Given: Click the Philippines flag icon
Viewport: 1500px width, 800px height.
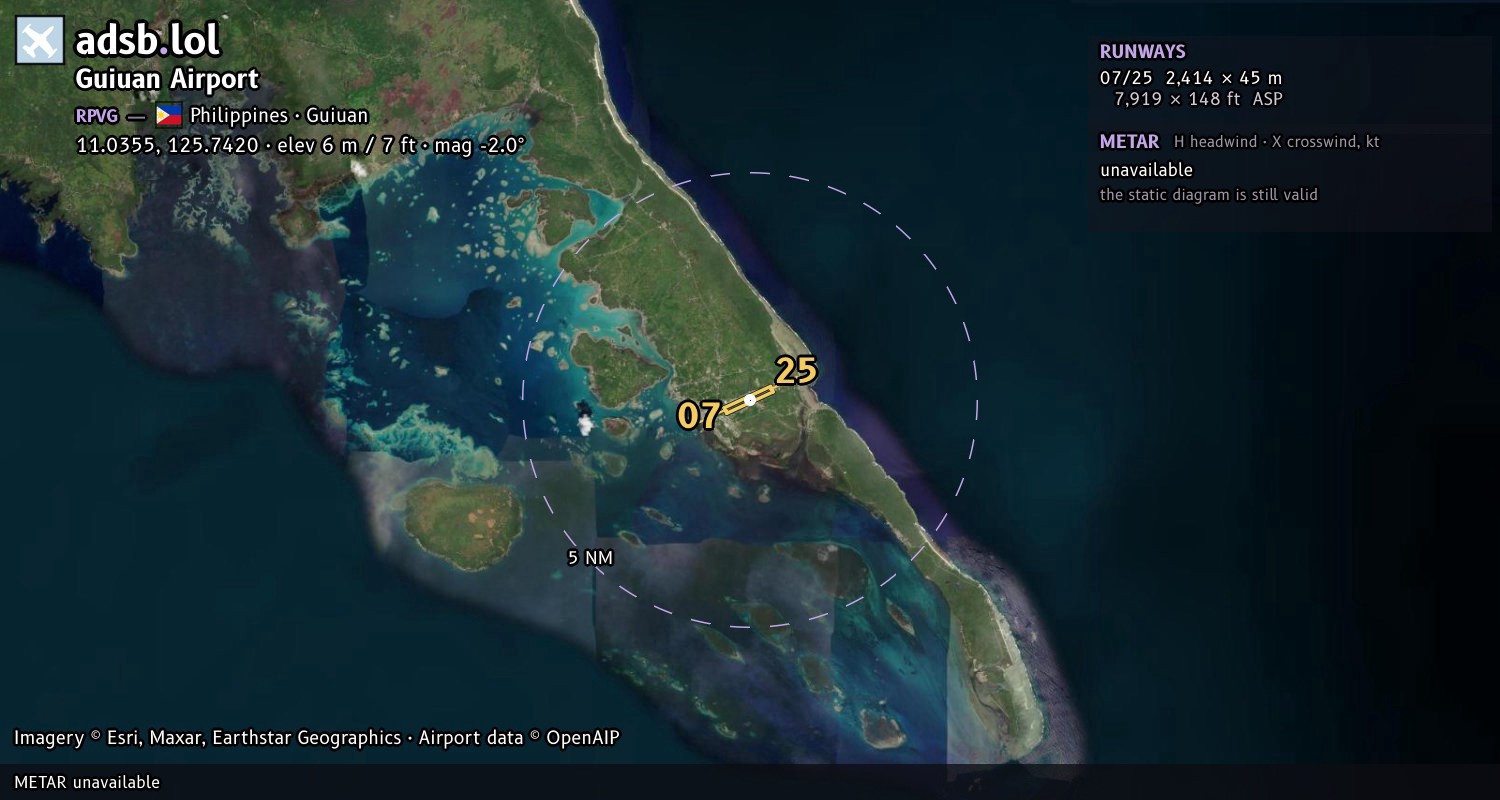Looking at the screenshot, I should pyautogui.click(x=169, y=115).
